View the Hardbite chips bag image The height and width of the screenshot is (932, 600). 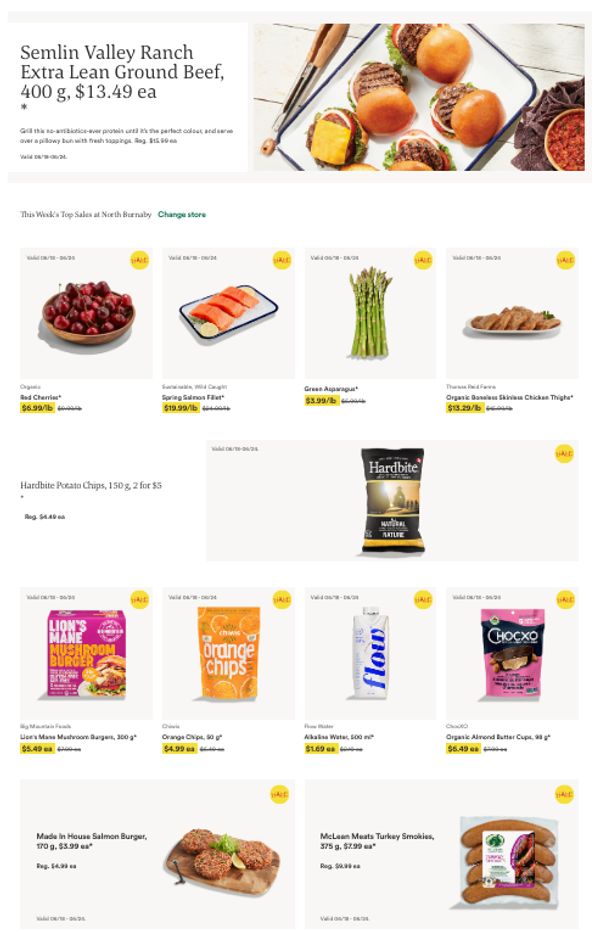(x=392, y=500)
